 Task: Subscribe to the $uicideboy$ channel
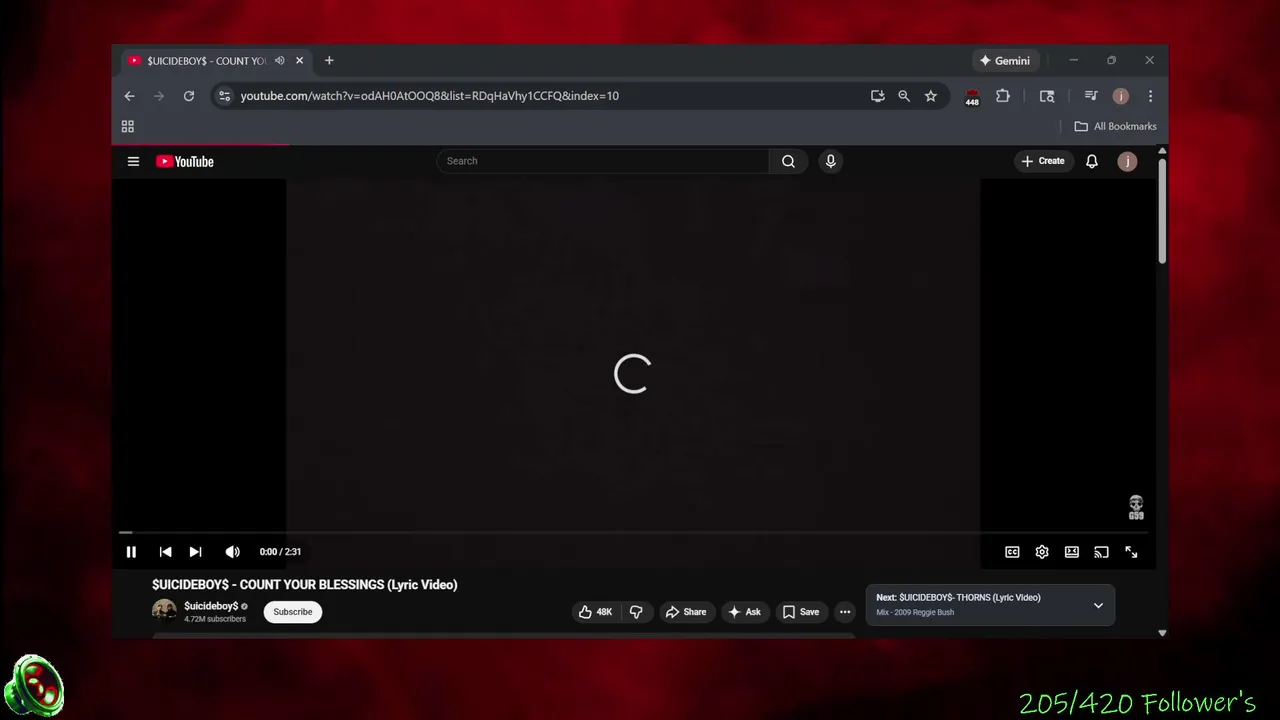(293, 612)
